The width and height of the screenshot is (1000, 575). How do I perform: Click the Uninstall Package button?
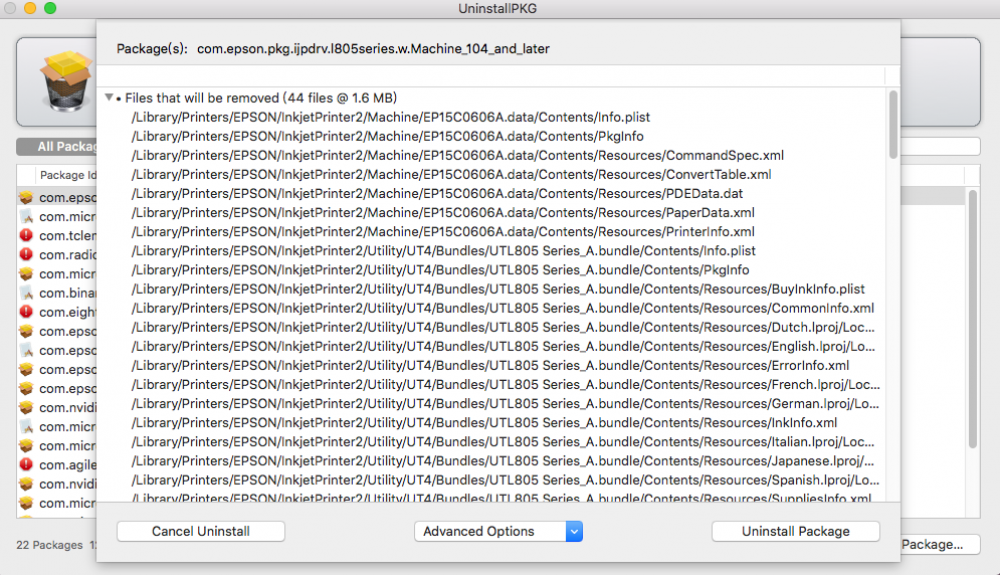tap(795, 531)
